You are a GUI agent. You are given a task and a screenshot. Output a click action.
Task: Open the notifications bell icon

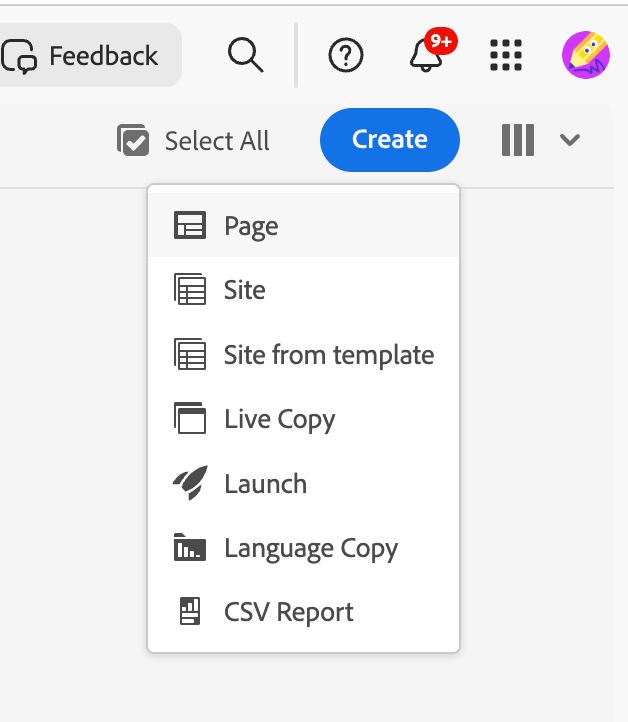click(x=426, y=55)
